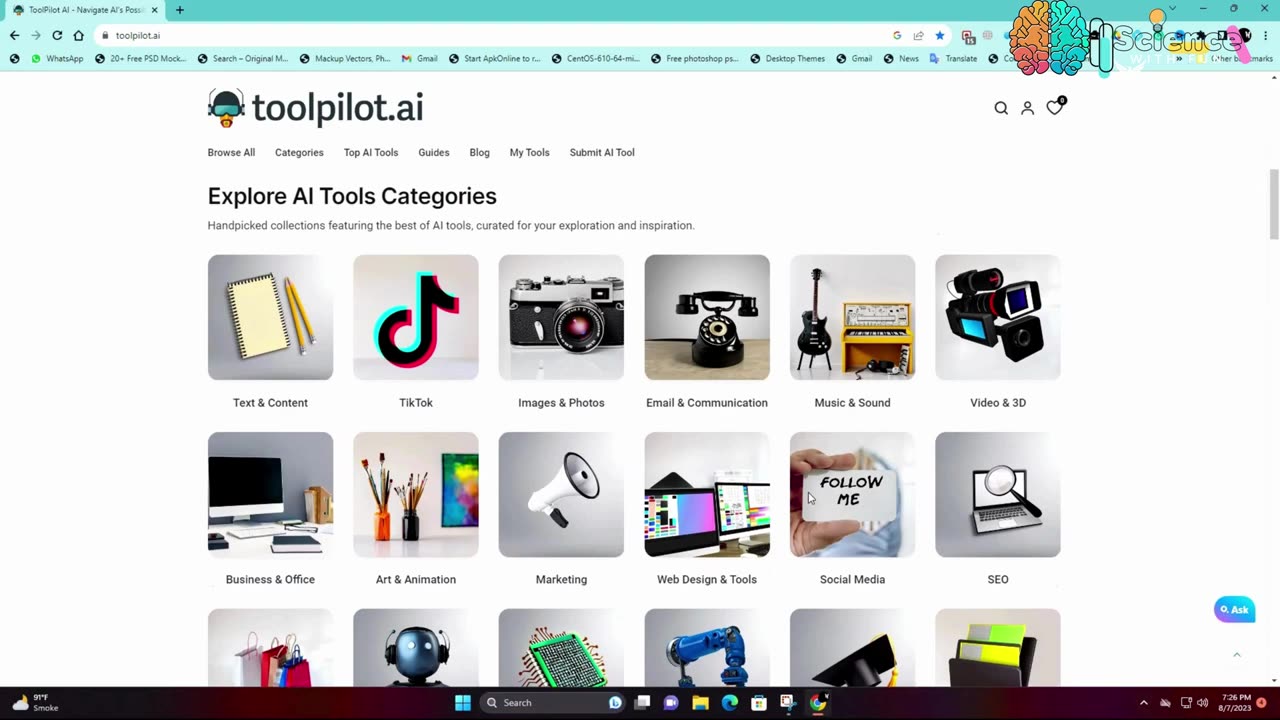Open the Guides menu item
This screenshot has height=720, width=1280.
click(x=434, y=153)
